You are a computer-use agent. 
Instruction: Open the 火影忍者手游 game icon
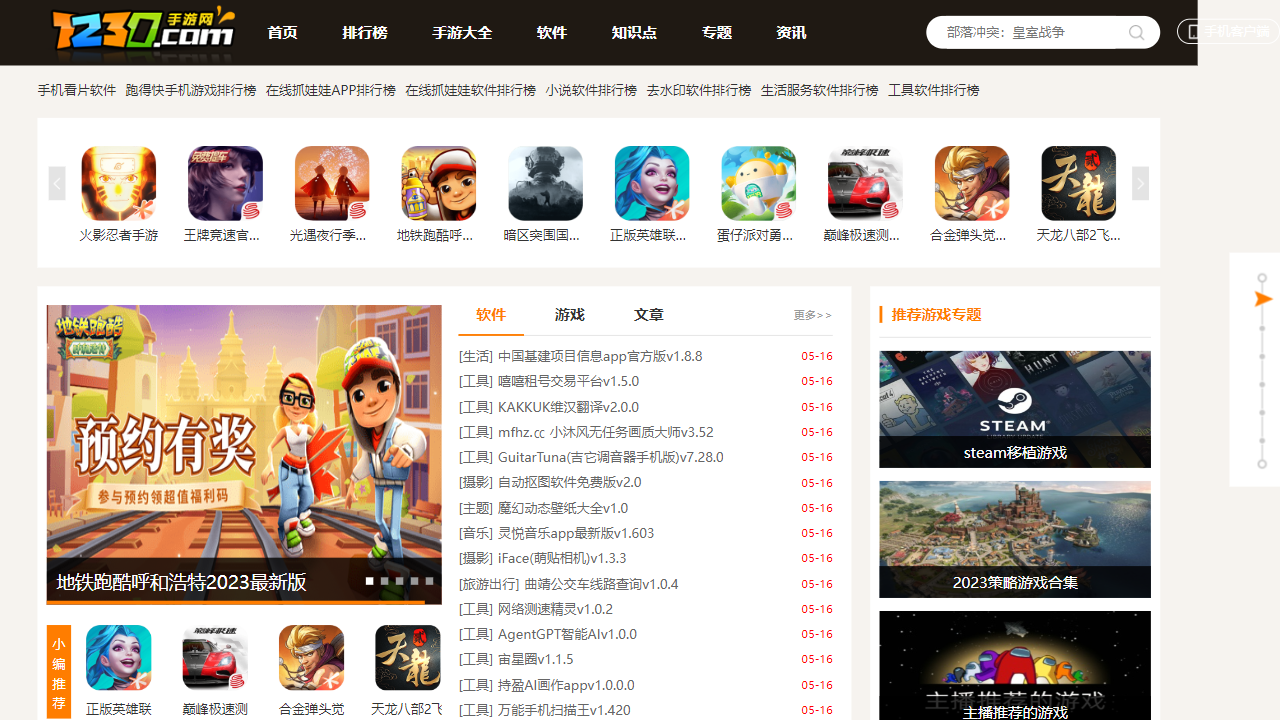119,184
